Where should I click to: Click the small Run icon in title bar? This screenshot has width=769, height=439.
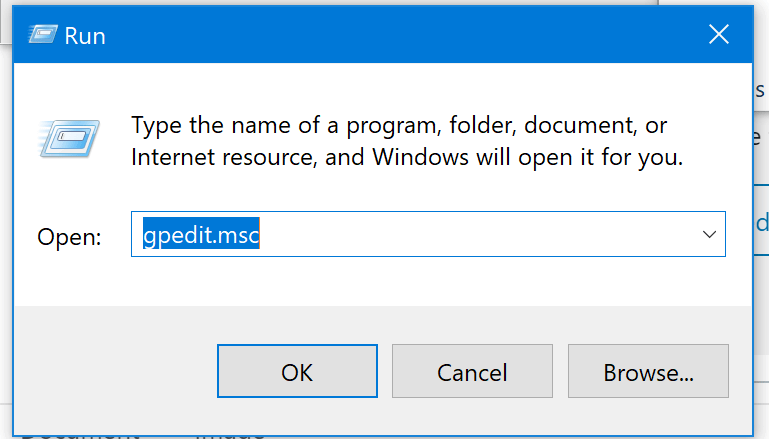43,35
